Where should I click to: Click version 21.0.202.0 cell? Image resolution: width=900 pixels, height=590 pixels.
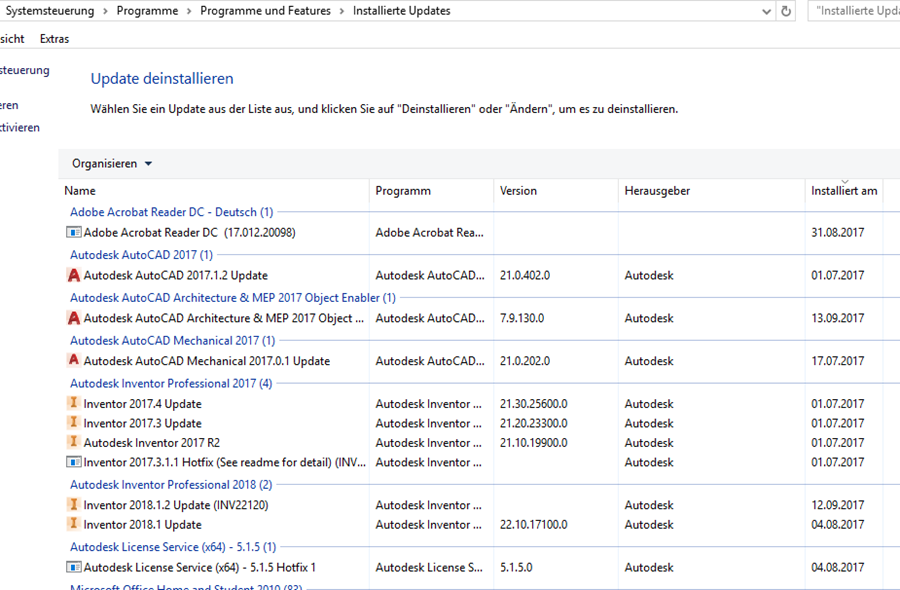point(525,361)
